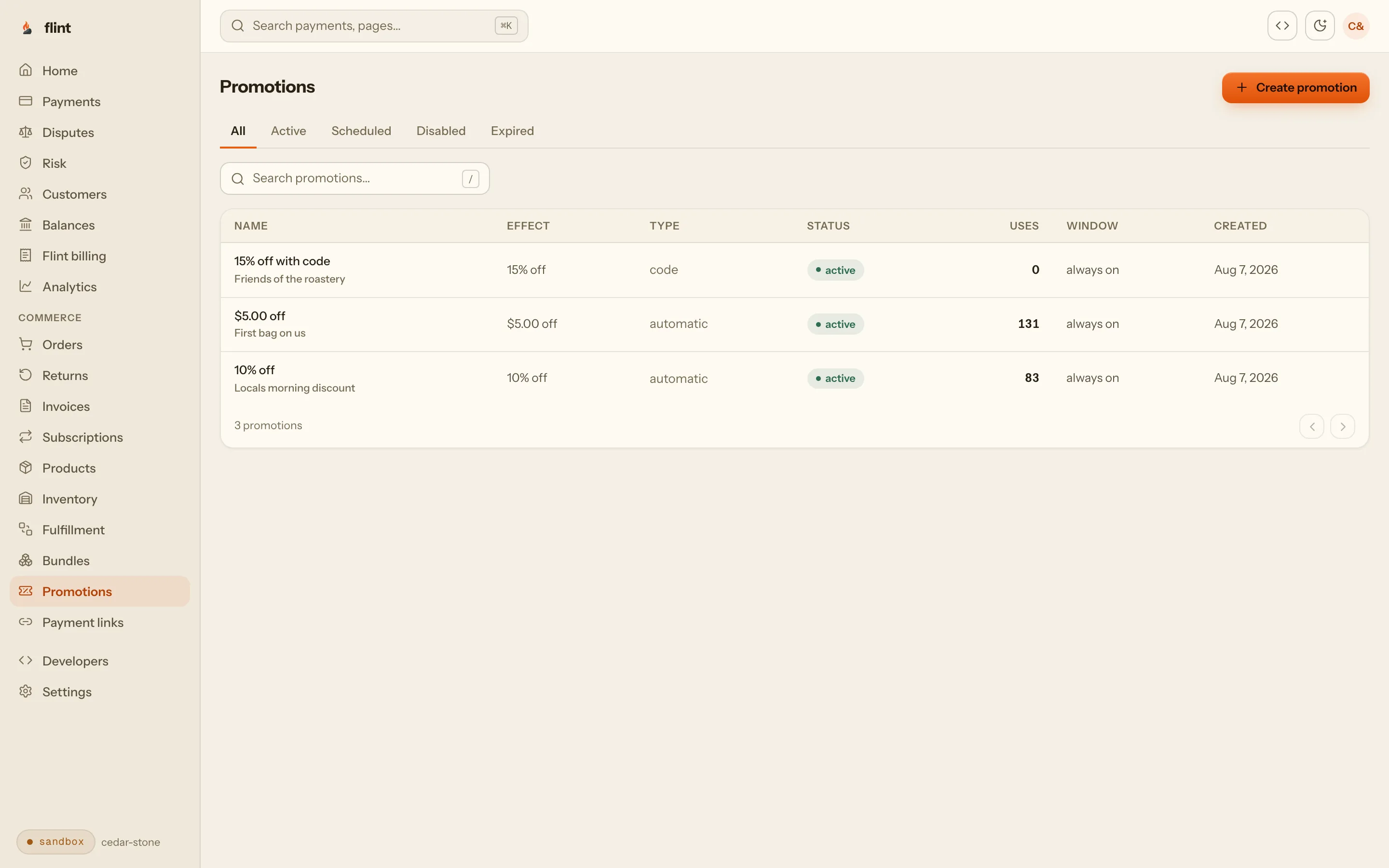Open the $5.00 off promotion row
1389x868 pixels.
point(794,325)
